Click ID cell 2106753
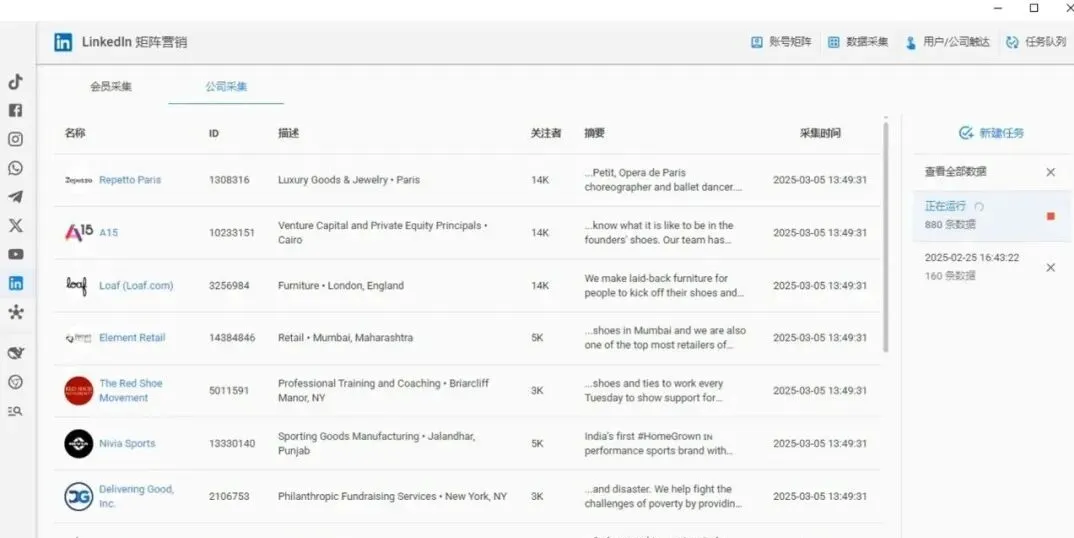This screenshot has width=1074, height=538. pos(229,496)
